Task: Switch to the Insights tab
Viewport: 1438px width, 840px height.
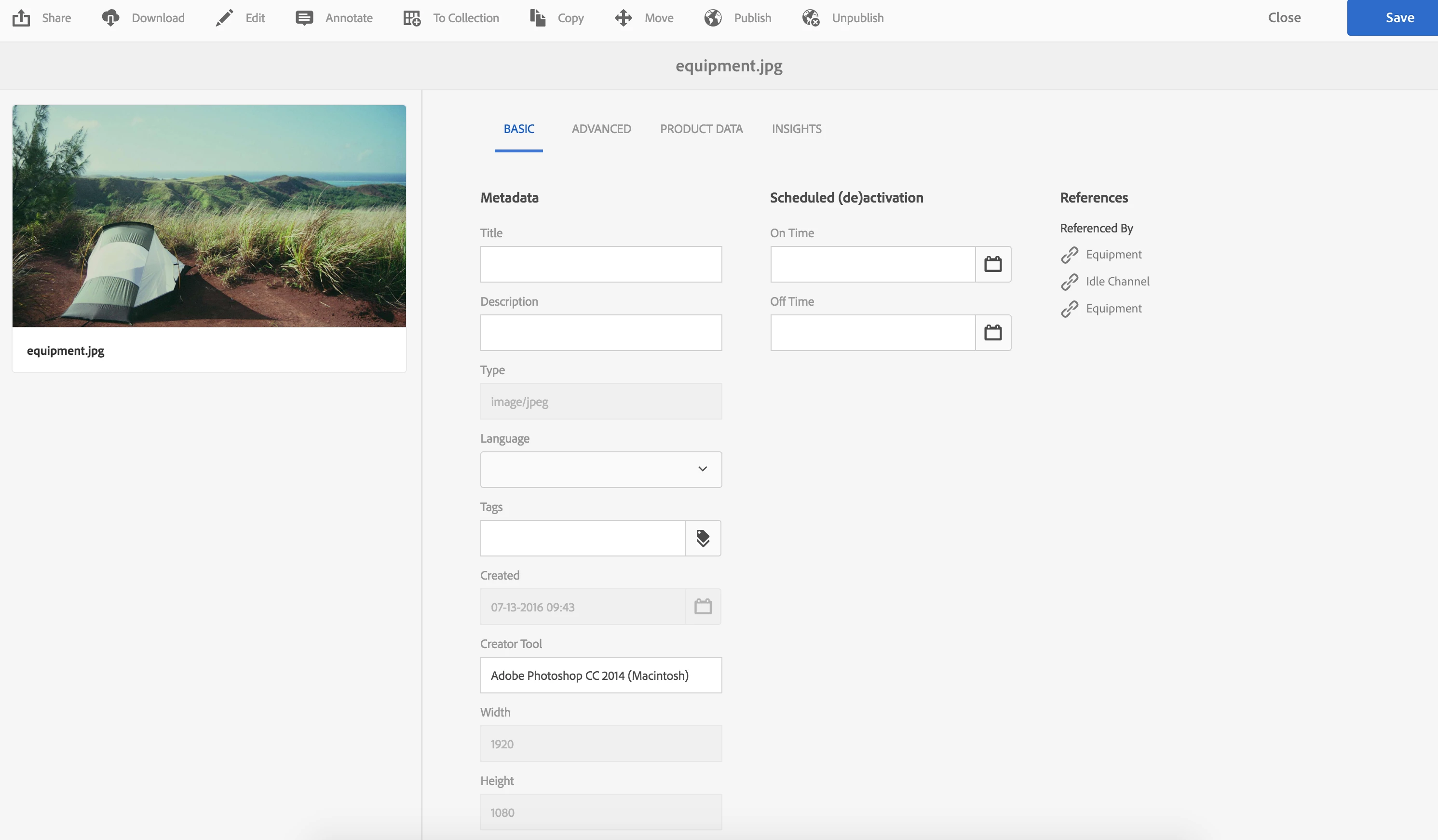Action: click(796, 129)
